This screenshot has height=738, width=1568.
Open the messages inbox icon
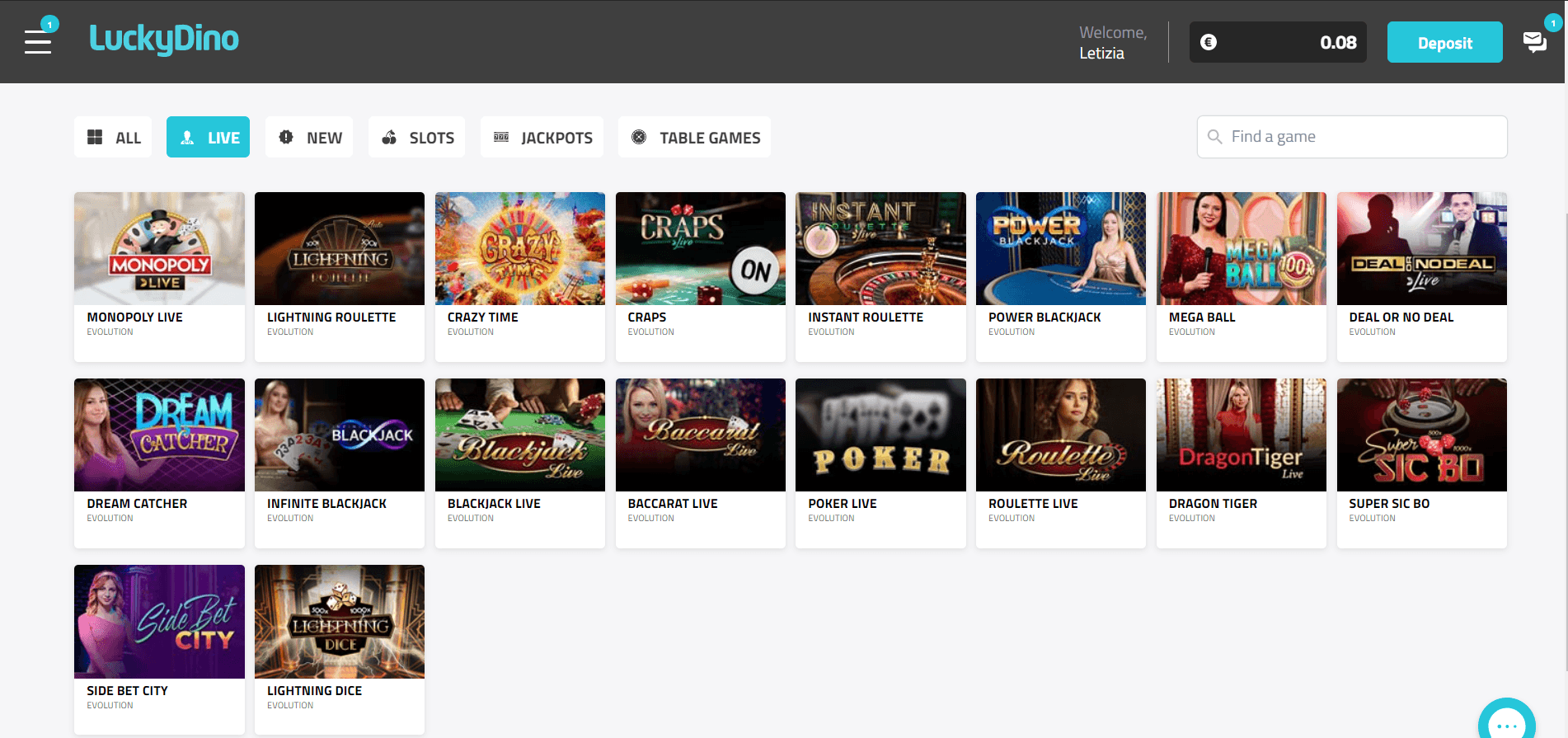[1534, 41]
